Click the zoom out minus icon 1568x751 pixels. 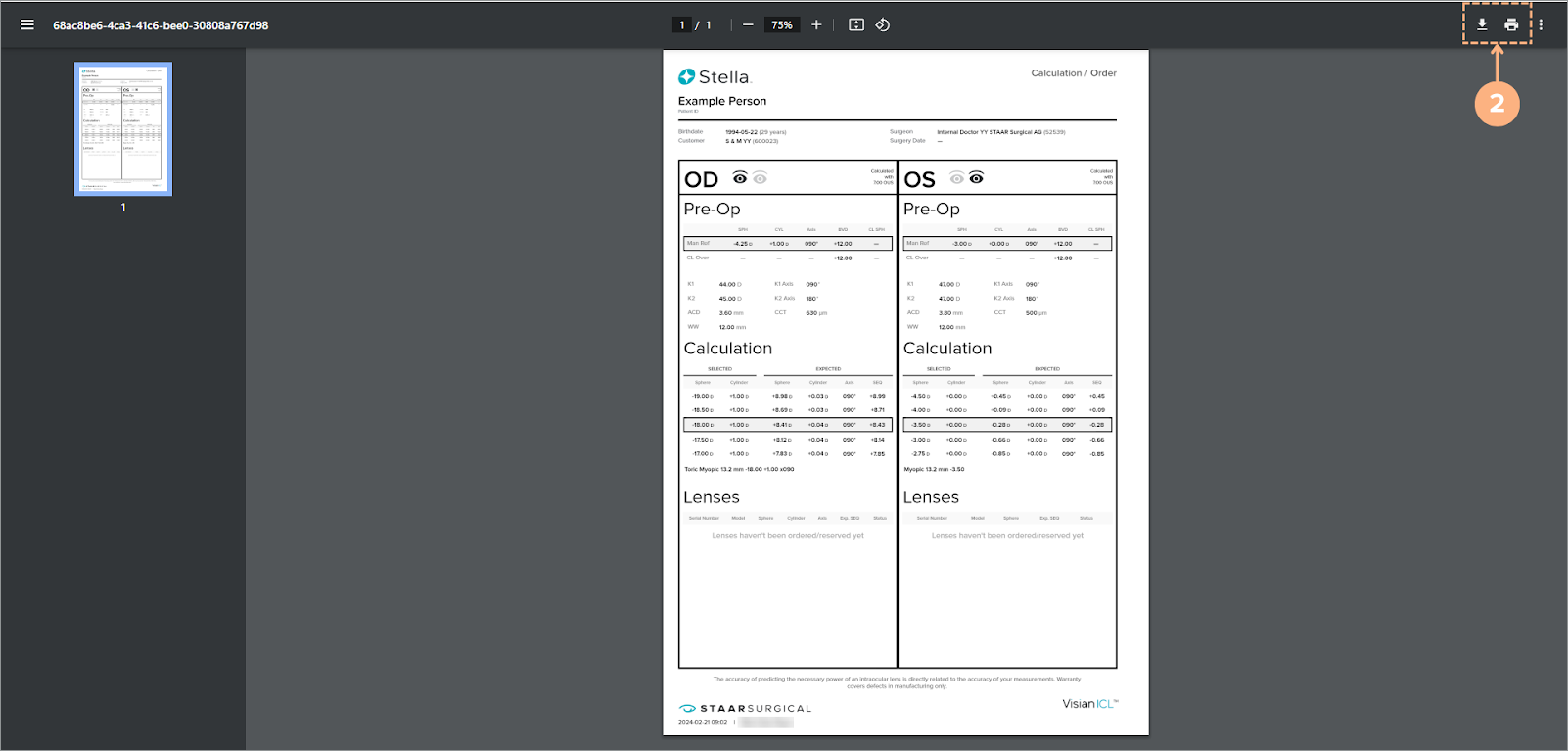click(748, 25)
